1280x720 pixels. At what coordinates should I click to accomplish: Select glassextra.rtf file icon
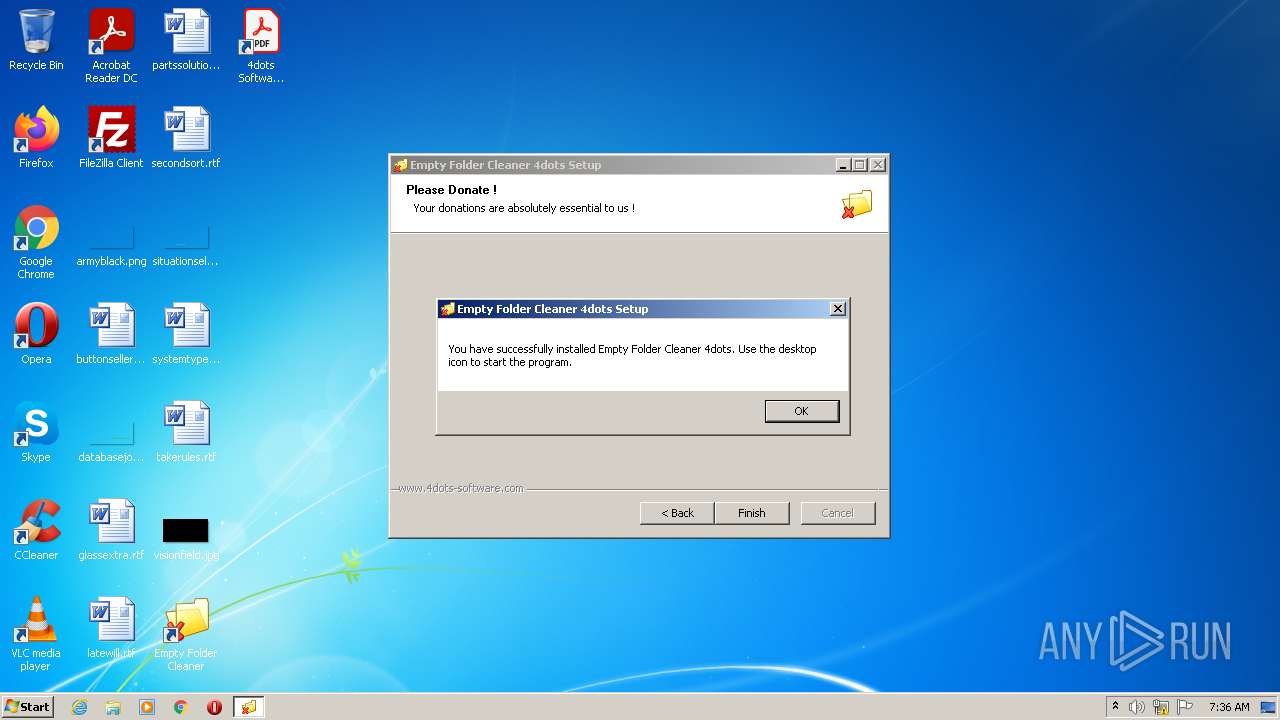(x=111, y=530)
